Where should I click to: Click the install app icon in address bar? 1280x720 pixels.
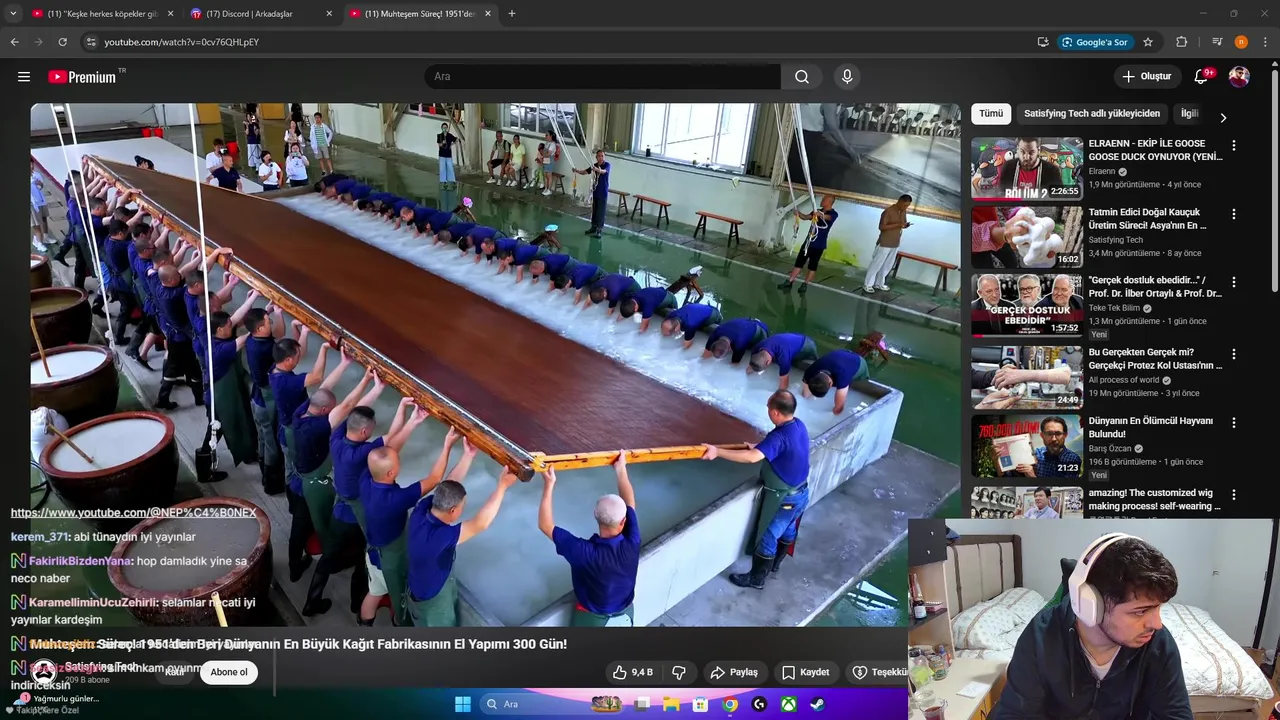(1043, 42)
